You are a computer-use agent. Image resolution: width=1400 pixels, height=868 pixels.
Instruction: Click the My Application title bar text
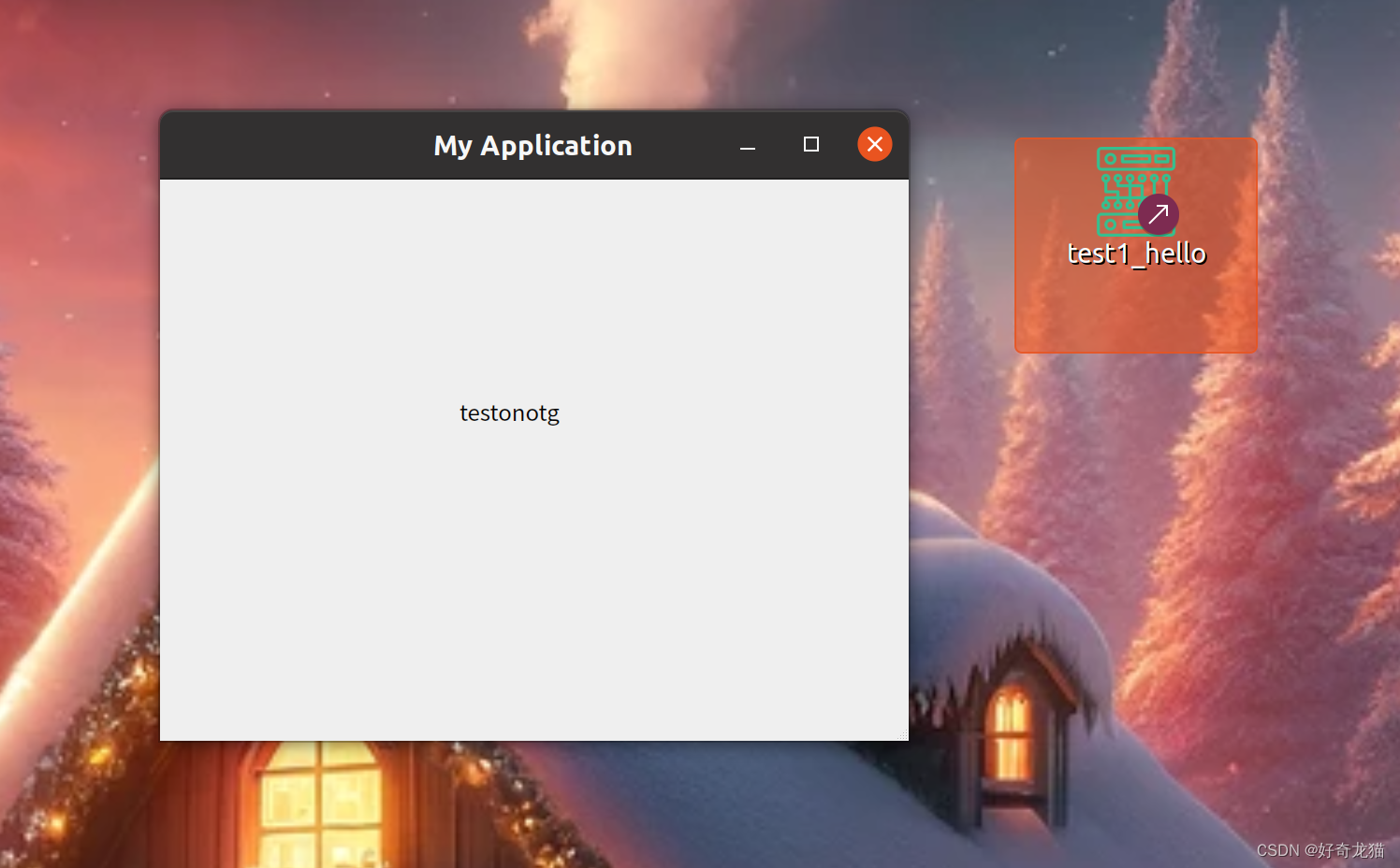coord(533,146)
